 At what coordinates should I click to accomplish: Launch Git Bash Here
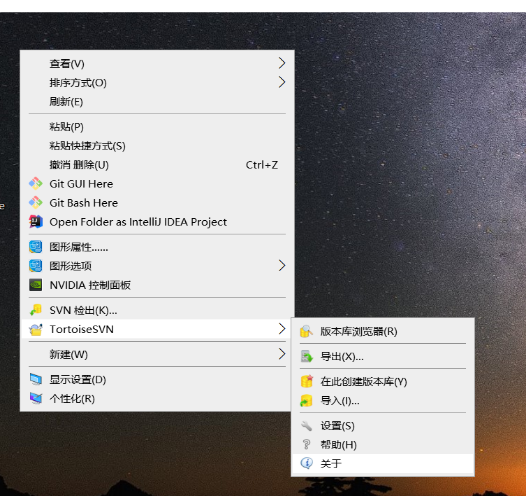coord(157,203)
